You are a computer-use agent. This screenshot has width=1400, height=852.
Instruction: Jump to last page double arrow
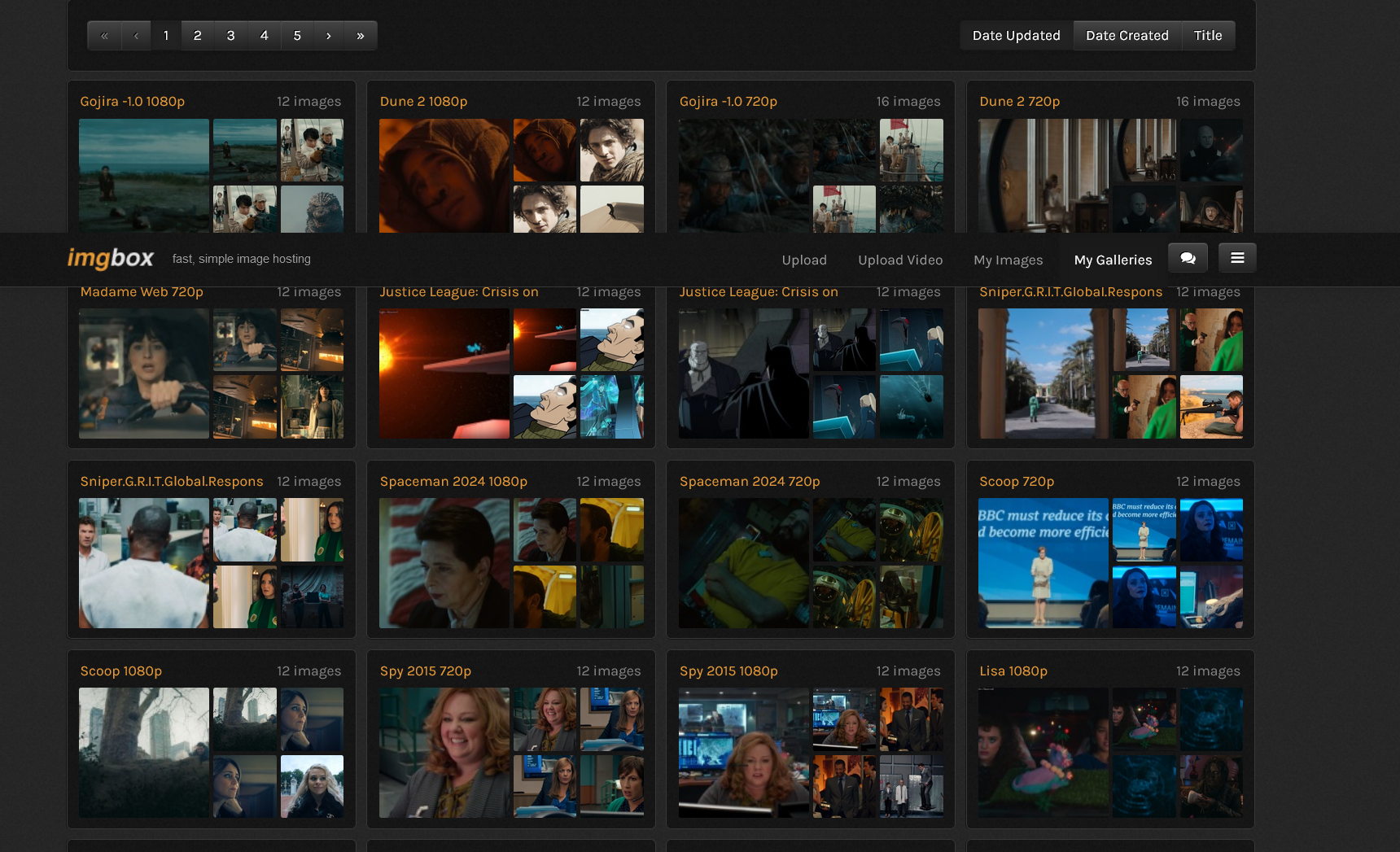(x=361, y=36)
